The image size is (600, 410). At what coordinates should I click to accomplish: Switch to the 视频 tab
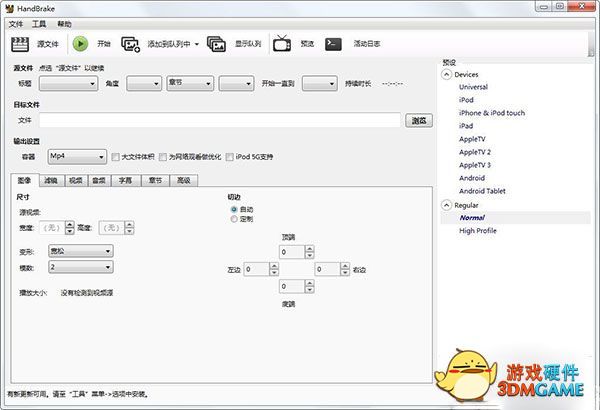pos(76,181)
